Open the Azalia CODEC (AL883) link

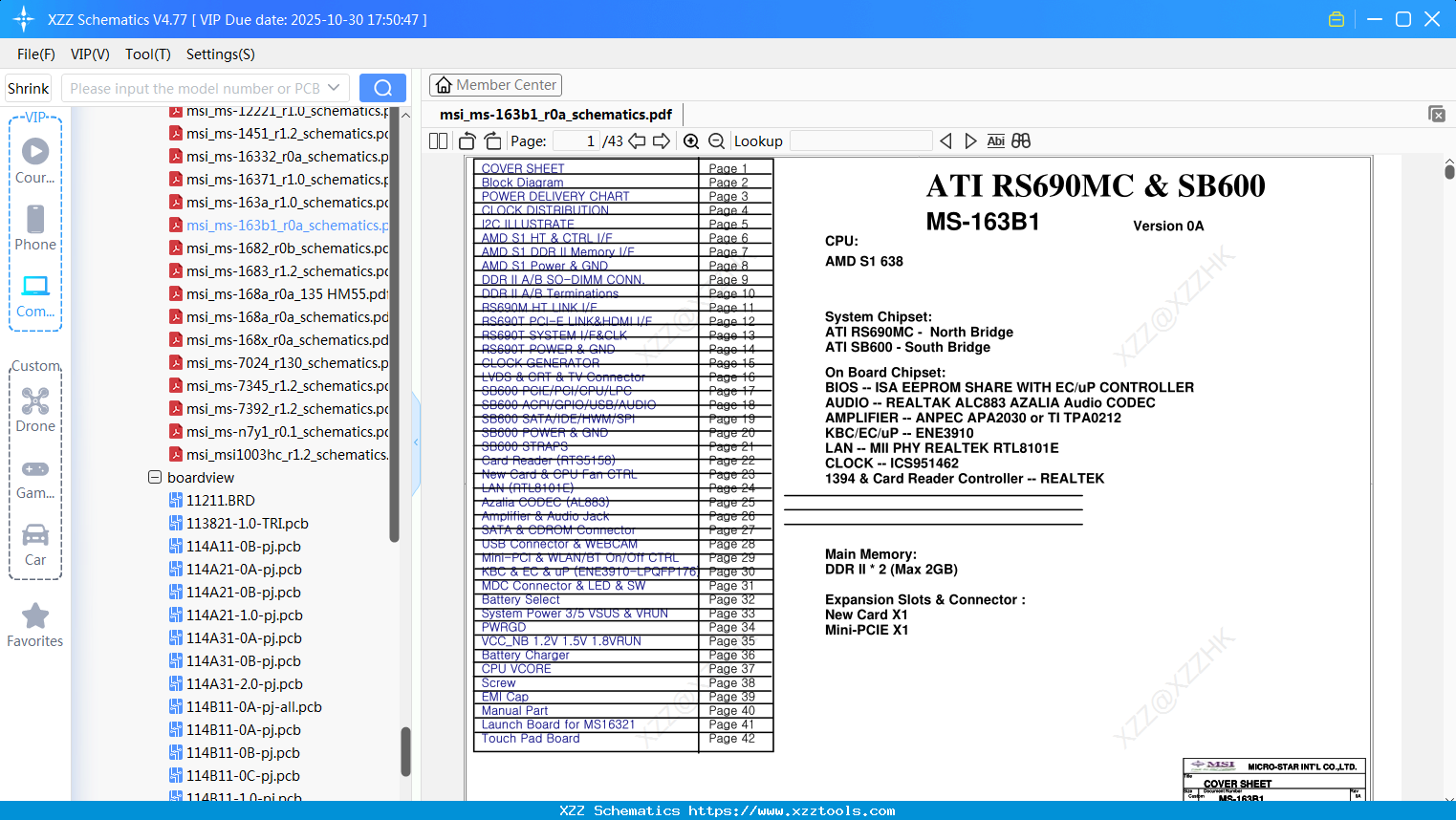[545, 502]
